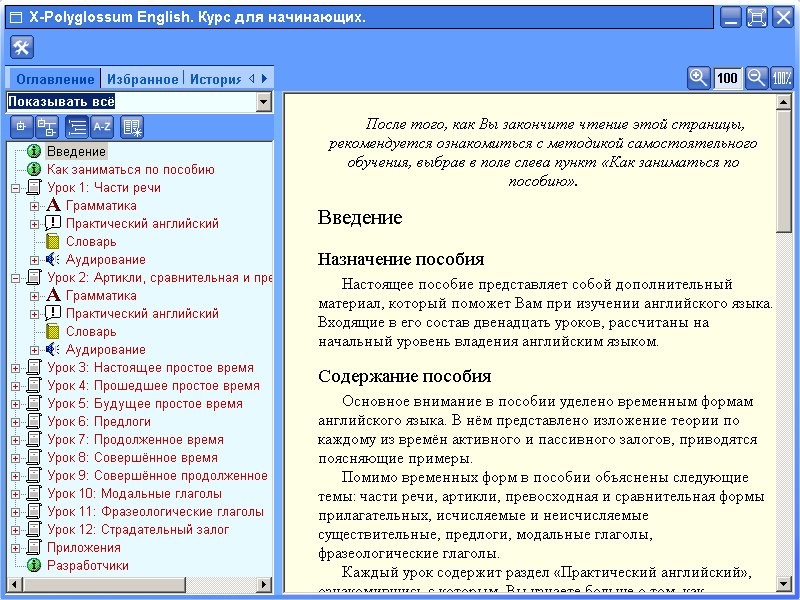
Task: Open the Показывать всё filter dropdown
Action: (263, 102)
